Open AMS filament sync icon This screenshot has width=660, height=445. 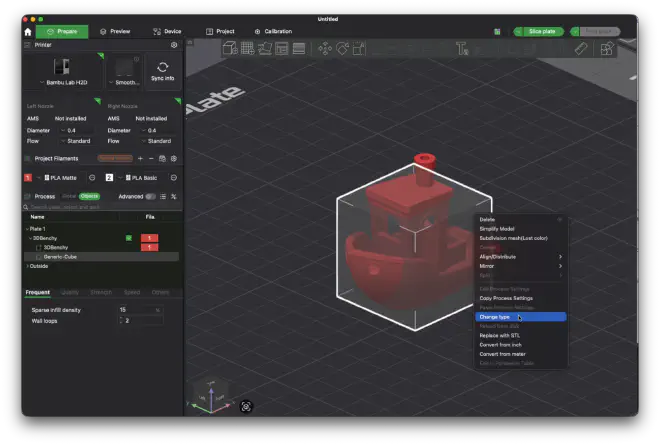tap(162, 158)
